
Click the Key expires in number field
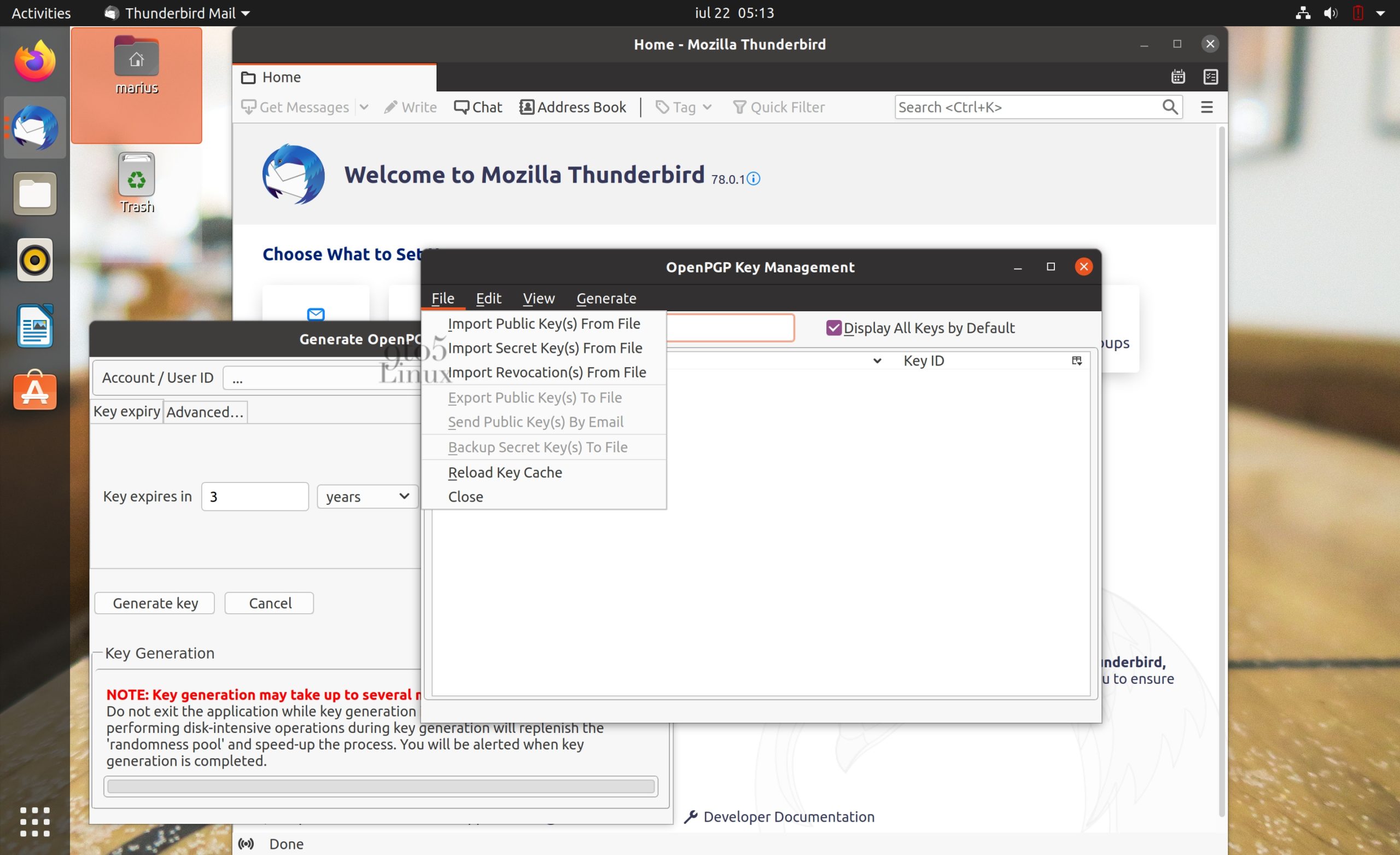pyautogui.click(x=254, y=496)
